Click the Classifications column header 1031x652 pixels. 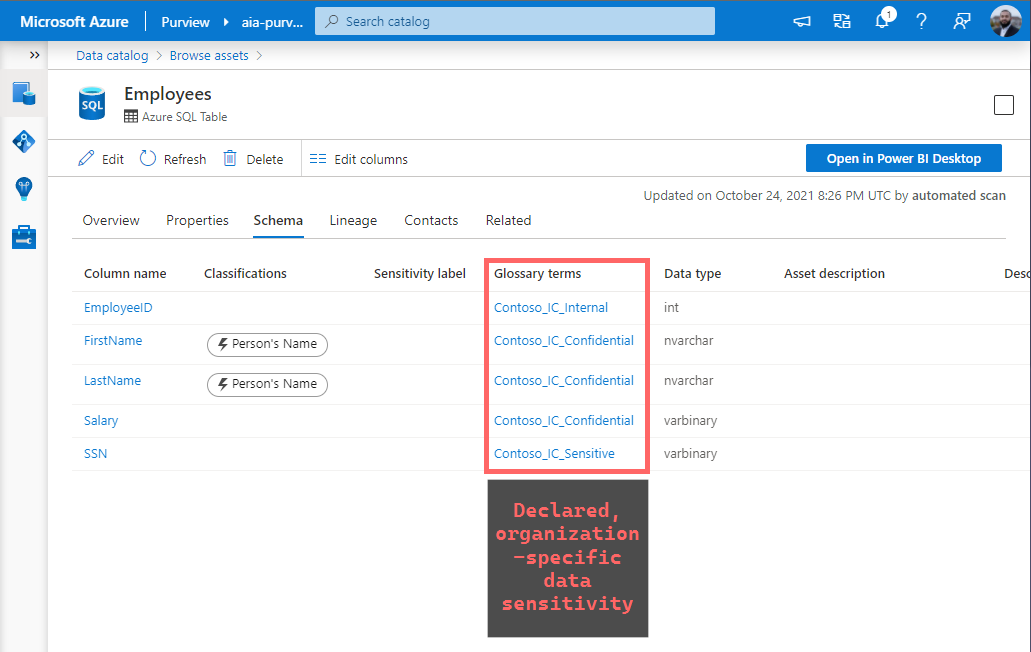(245, 273)
